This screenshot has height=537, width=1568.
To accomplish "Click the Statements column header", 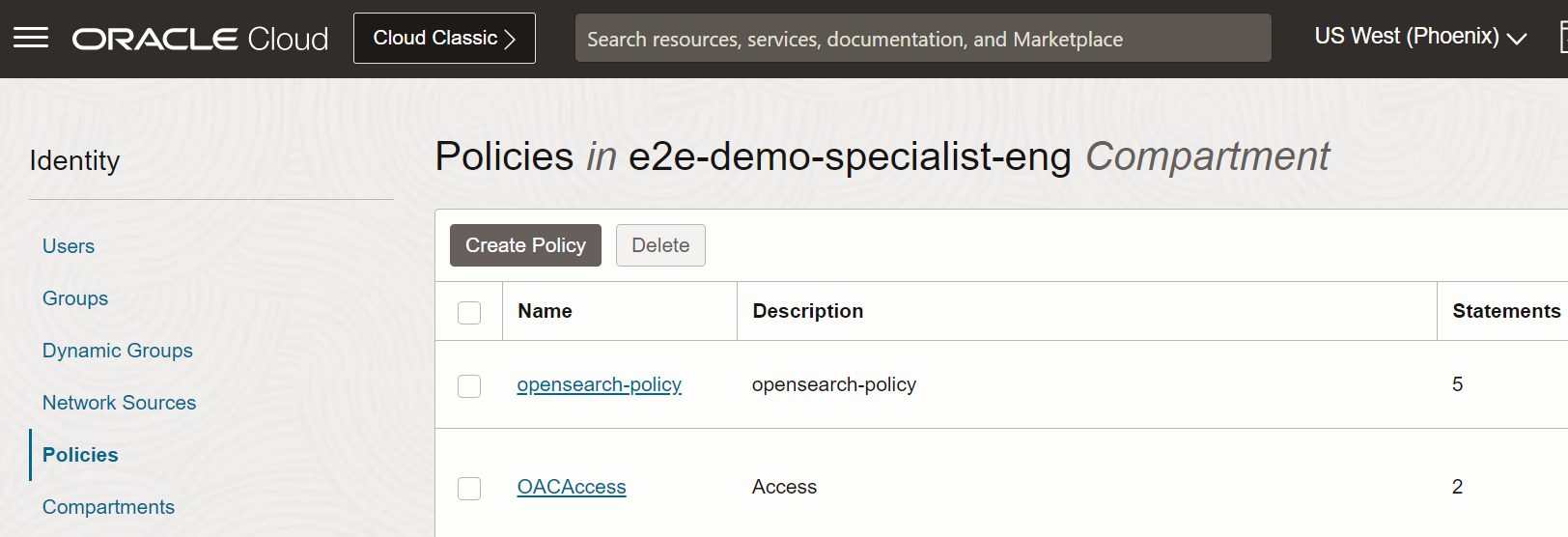I will pos(1505,311).
